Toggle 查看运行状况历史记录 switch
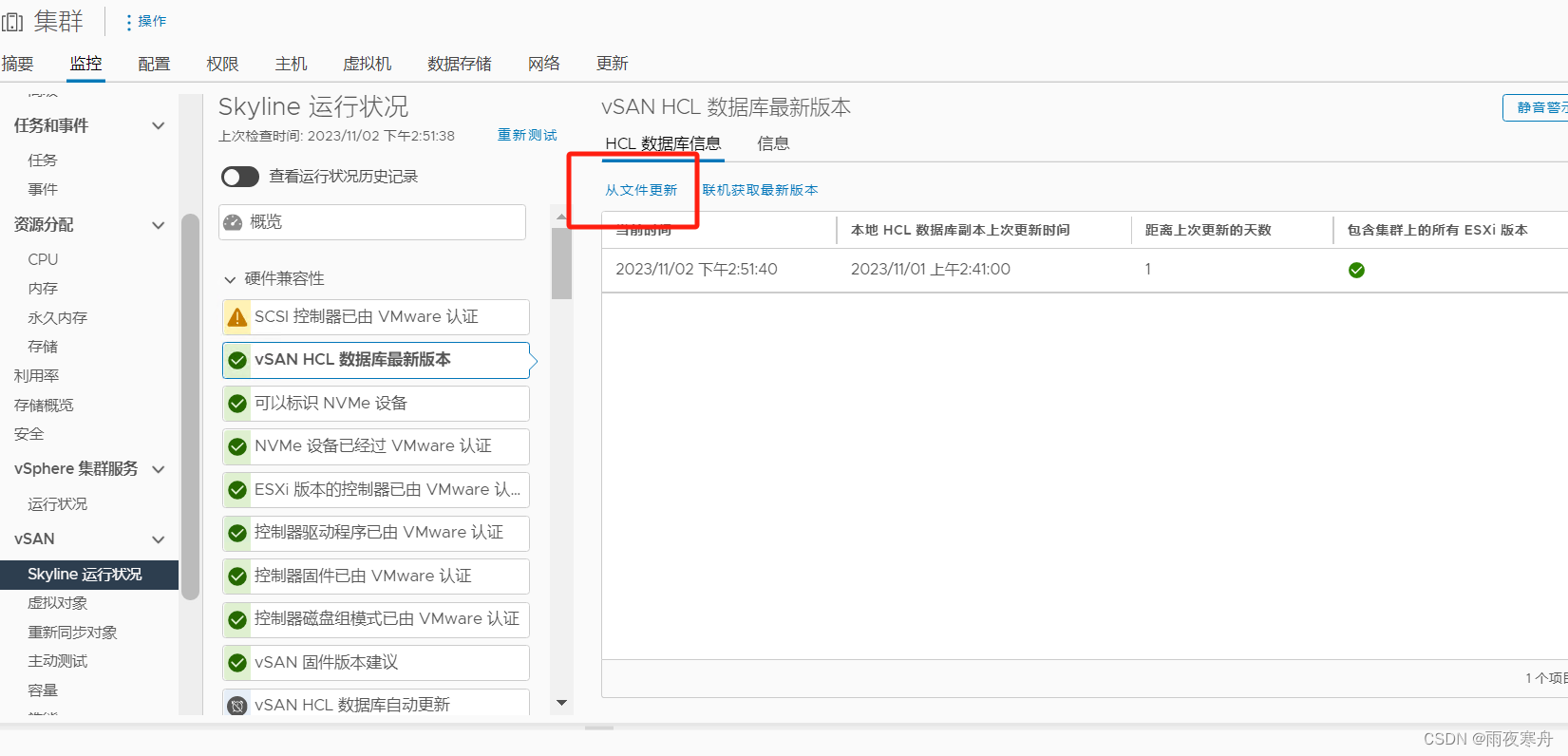1568x756 pixels. pos(240,177)
